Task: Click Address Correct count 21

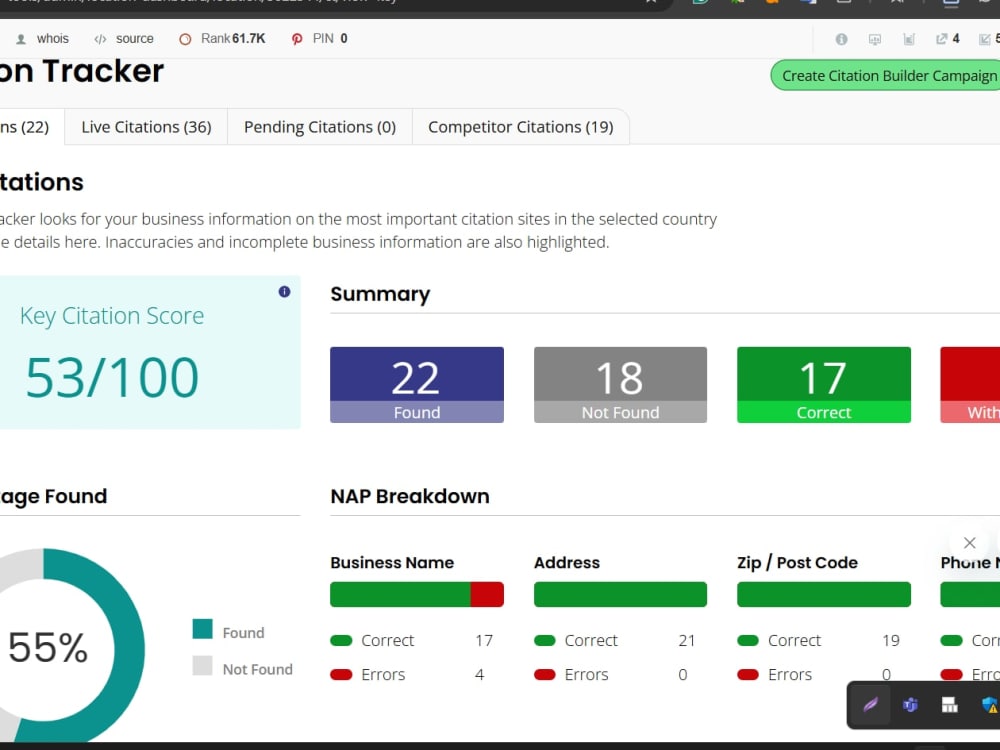Action: coord(686,640)
